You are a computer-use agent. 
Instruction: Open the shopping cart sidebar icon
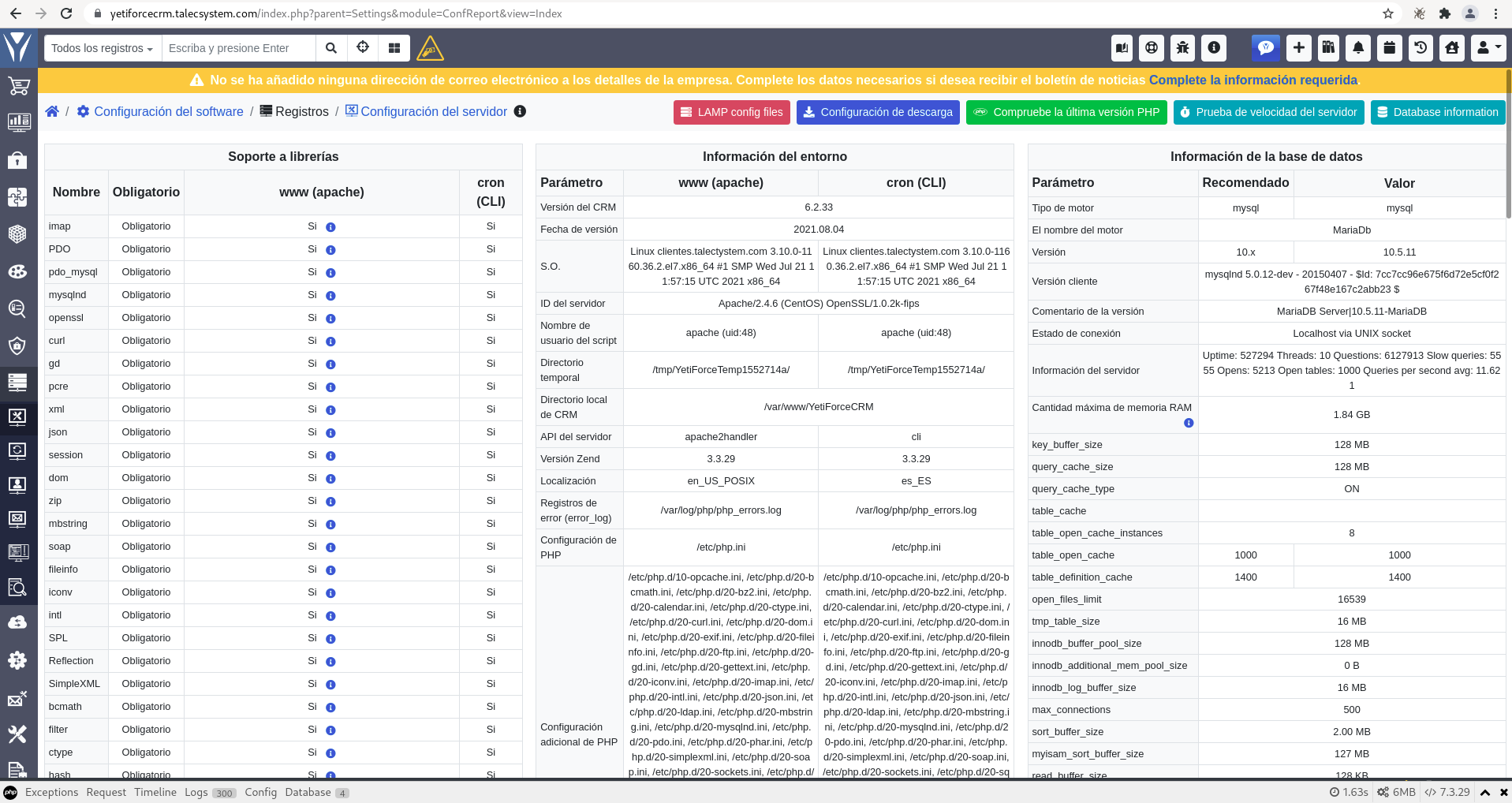pos(18,86)
